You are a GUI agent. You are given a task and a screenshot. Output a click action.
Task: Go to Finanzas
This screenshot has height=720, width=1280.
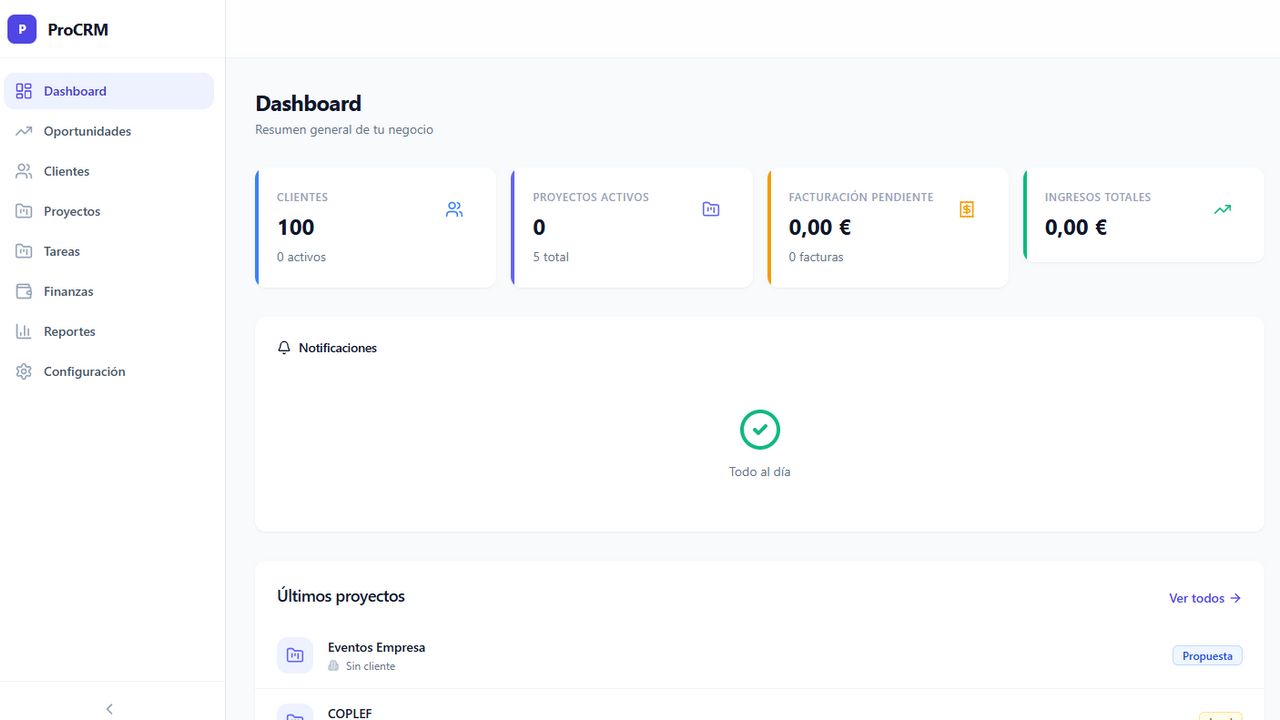(x=109, y=291)
